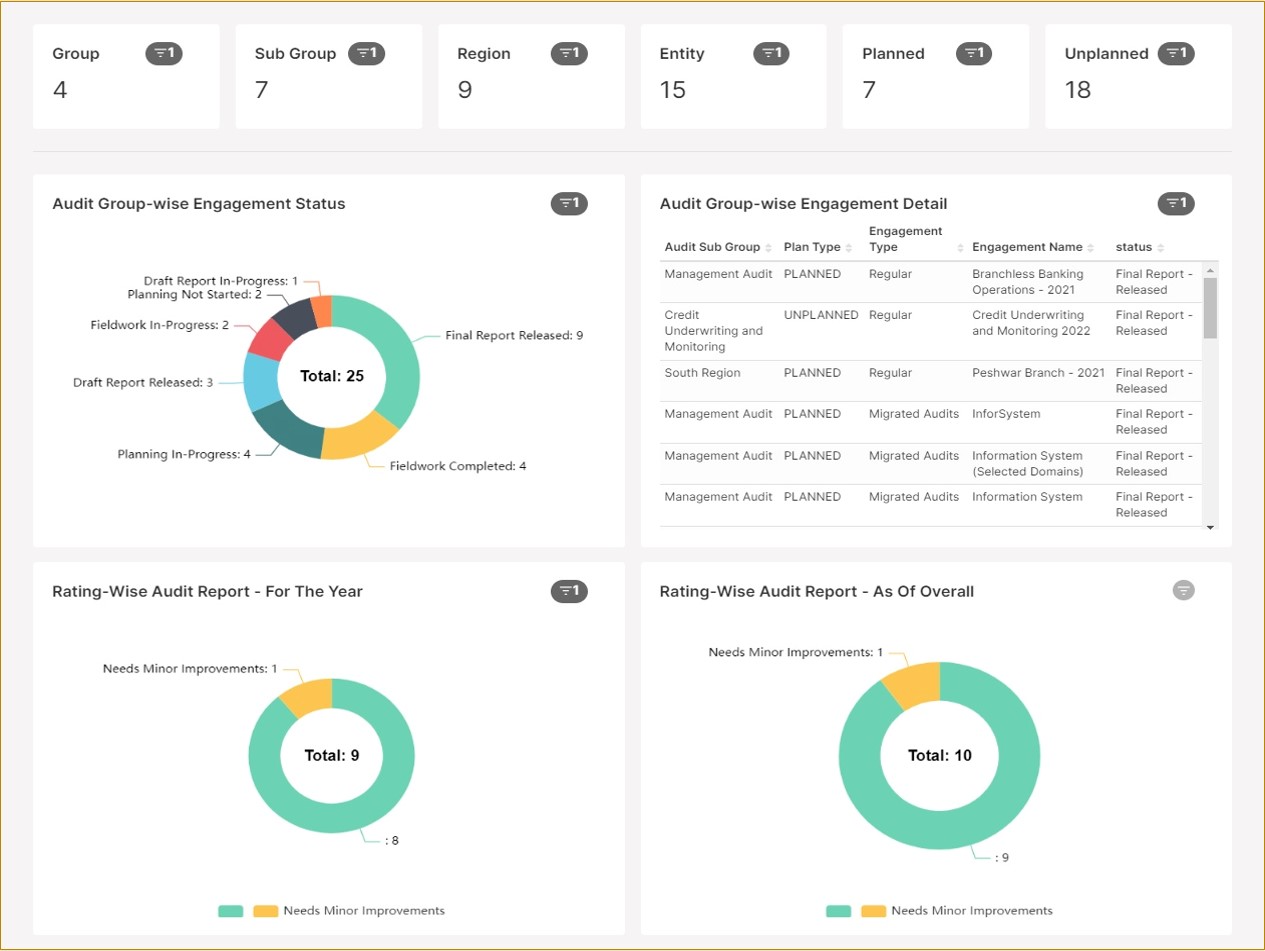The height and width of the screenshot is (951, 1265).
Task: Select the Fieldwork Completed donut segment
Action: (355, 440)
